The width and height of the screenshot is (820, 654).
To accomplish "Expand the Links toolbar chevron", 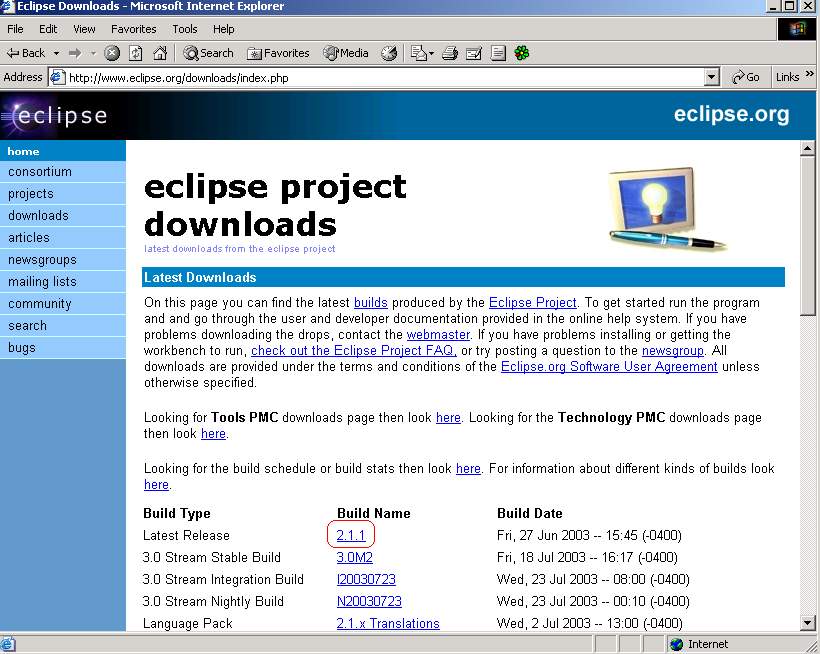I will click(810, 74).
